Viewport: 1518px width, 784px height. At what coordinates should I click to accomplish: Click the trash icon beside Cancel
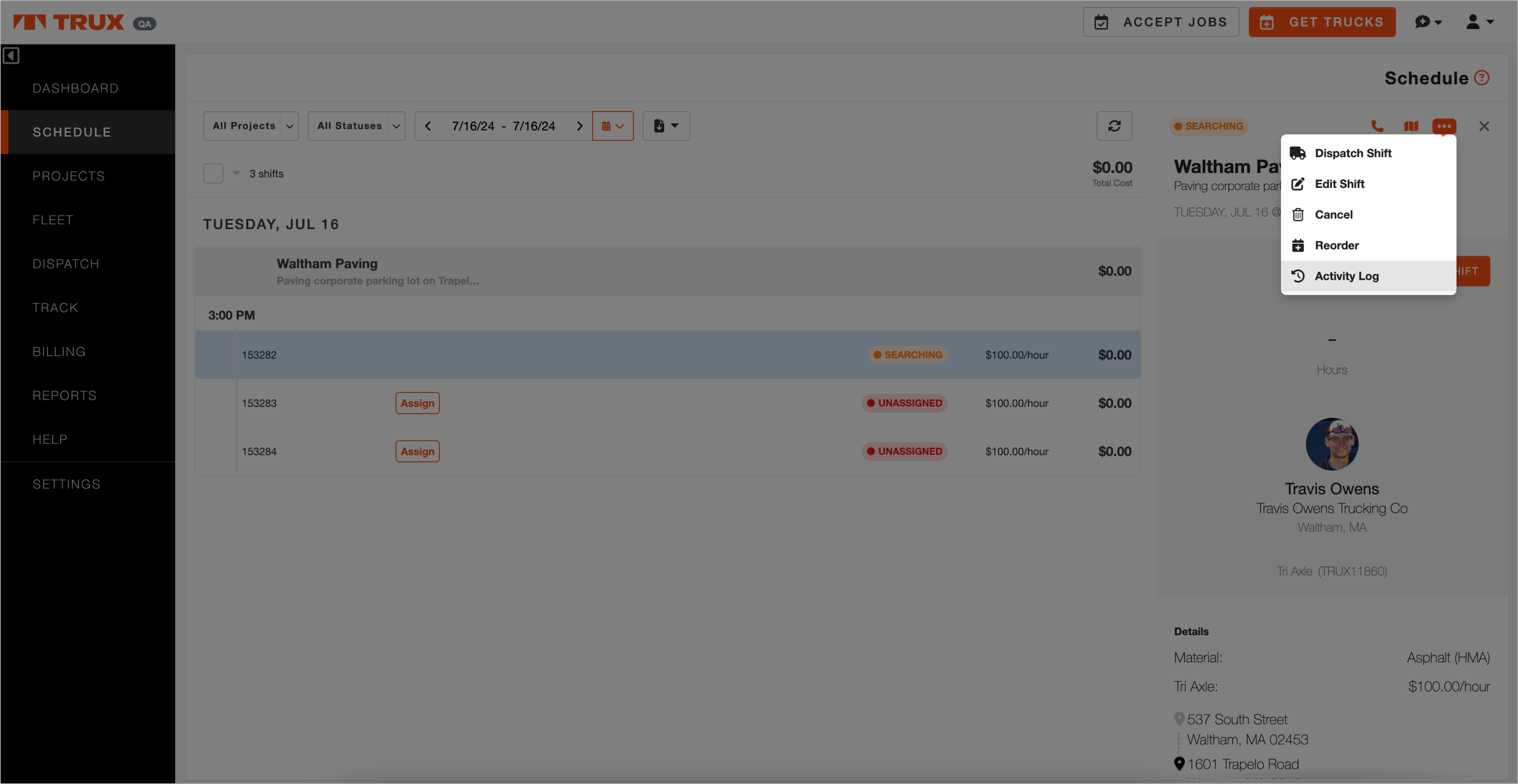(x=1298, y=215)
